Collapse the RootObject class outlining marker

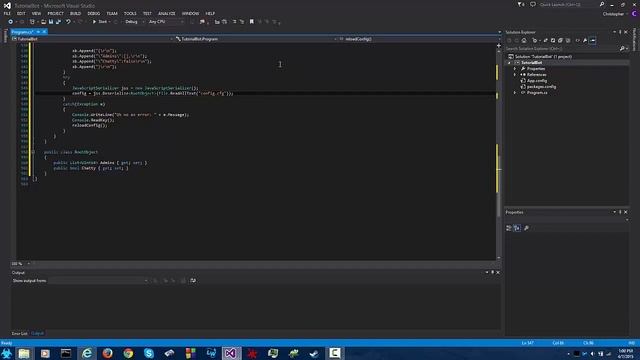coord(33,152)
